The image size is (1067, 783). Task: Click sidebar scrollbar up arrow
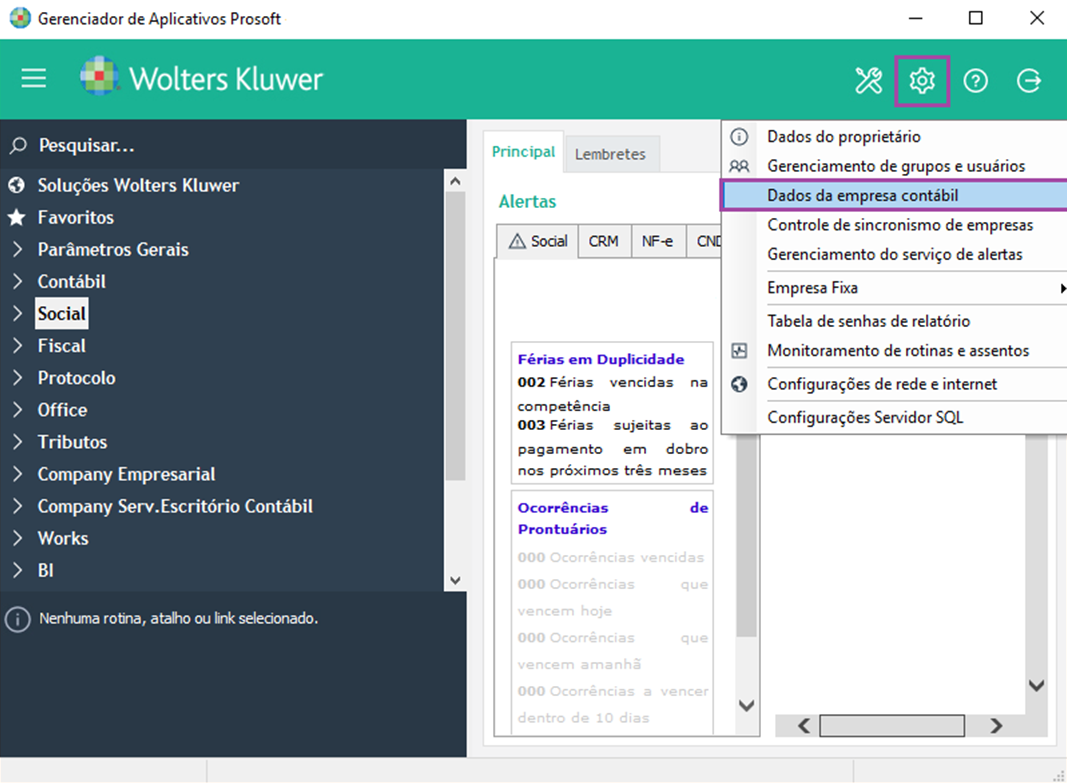pyautogui.click(x=455, y=181)
